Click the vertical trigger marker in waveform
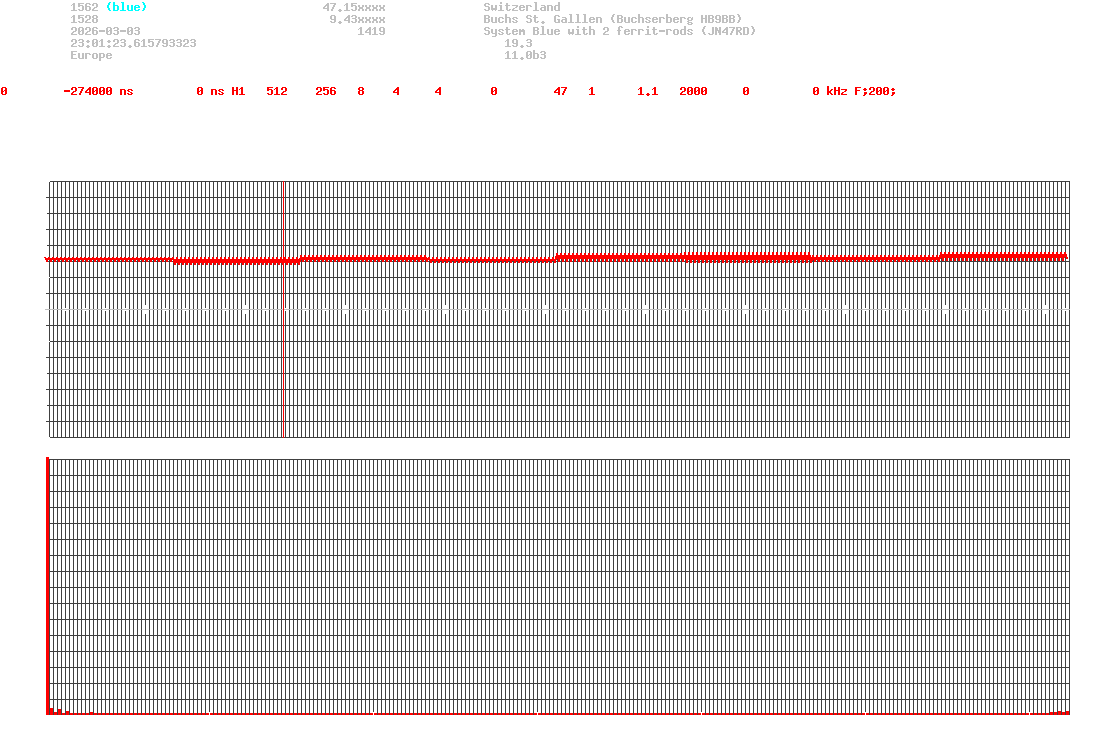This screenshot has height=737, width=1095. point(284,308)
